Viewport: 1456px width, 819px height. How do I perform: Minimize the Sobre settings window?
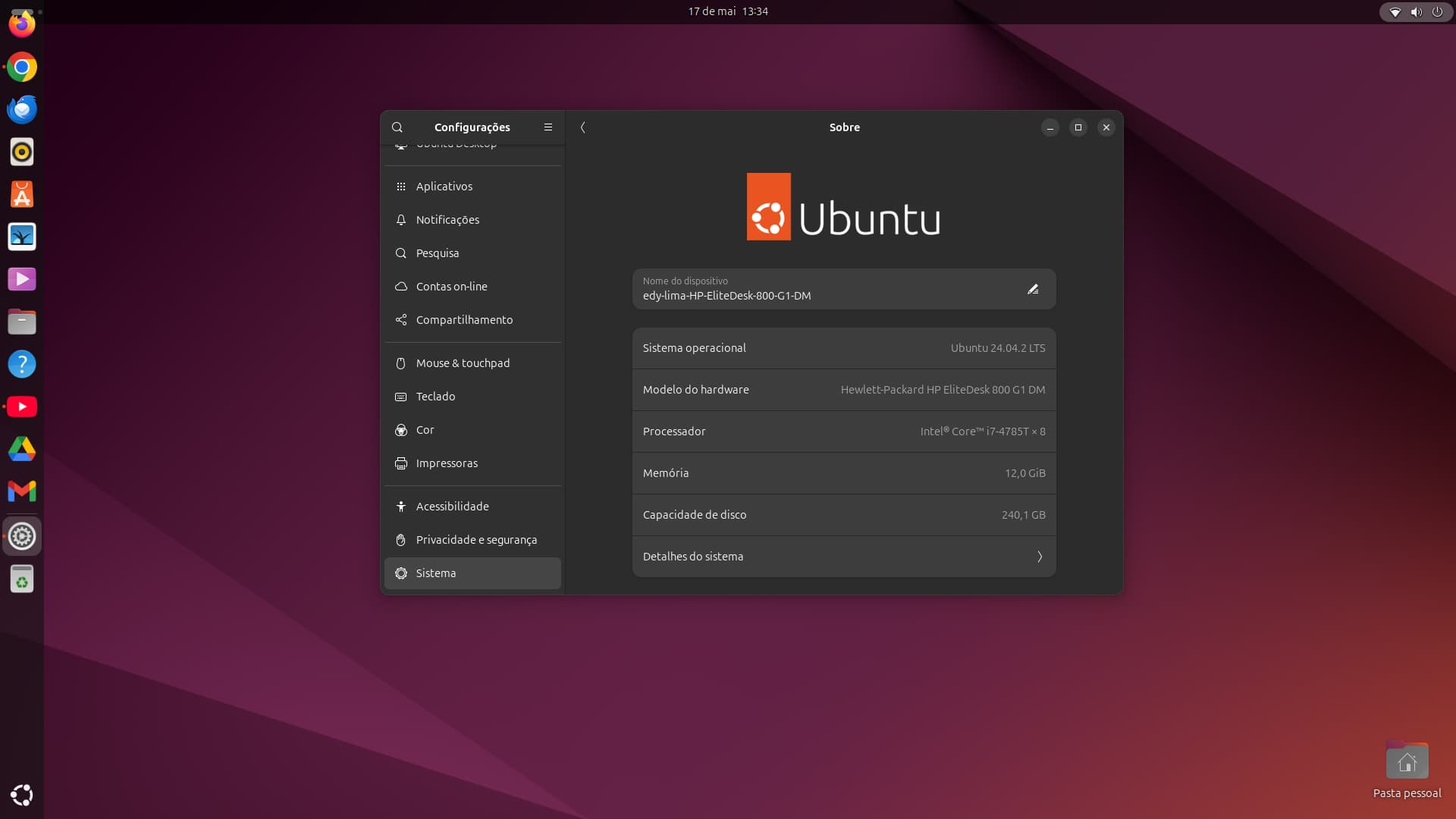tap(1050, 127)
